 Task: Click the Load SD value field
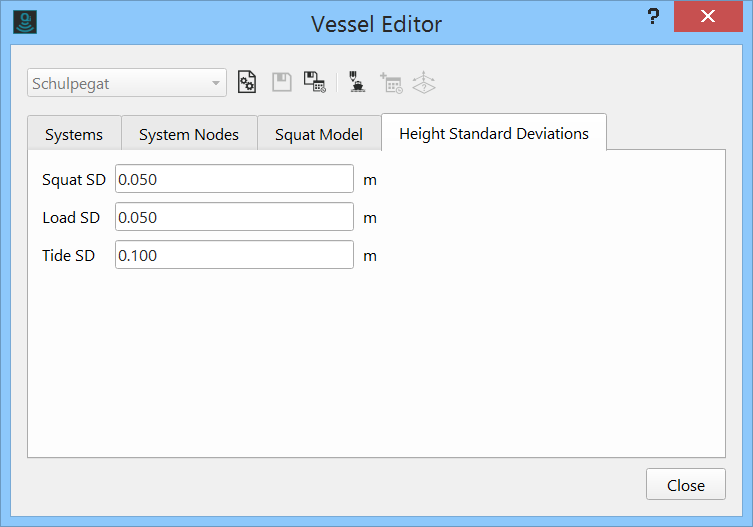click(x=234, y=217)
